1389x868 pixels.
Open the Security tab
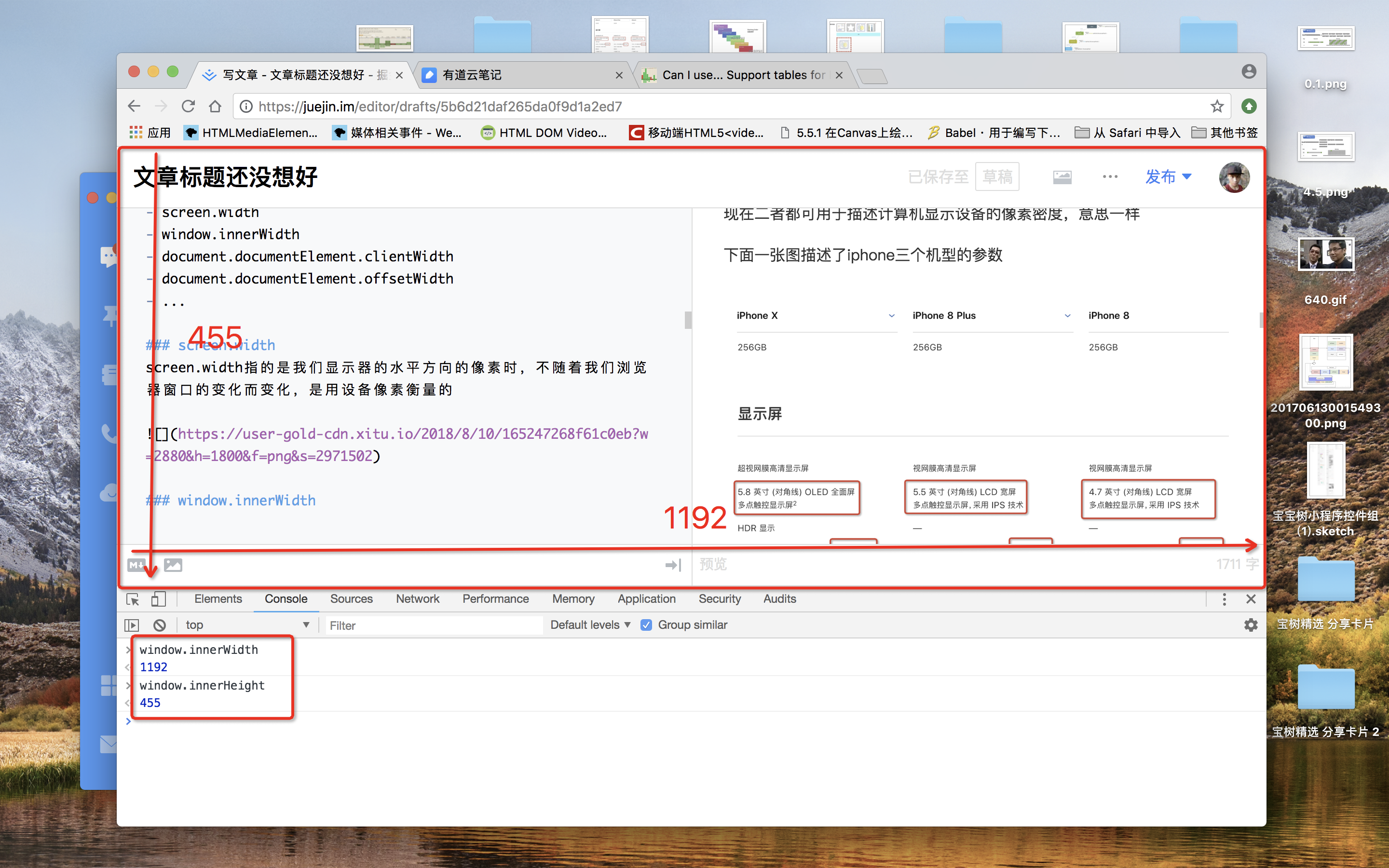(719, 599)
